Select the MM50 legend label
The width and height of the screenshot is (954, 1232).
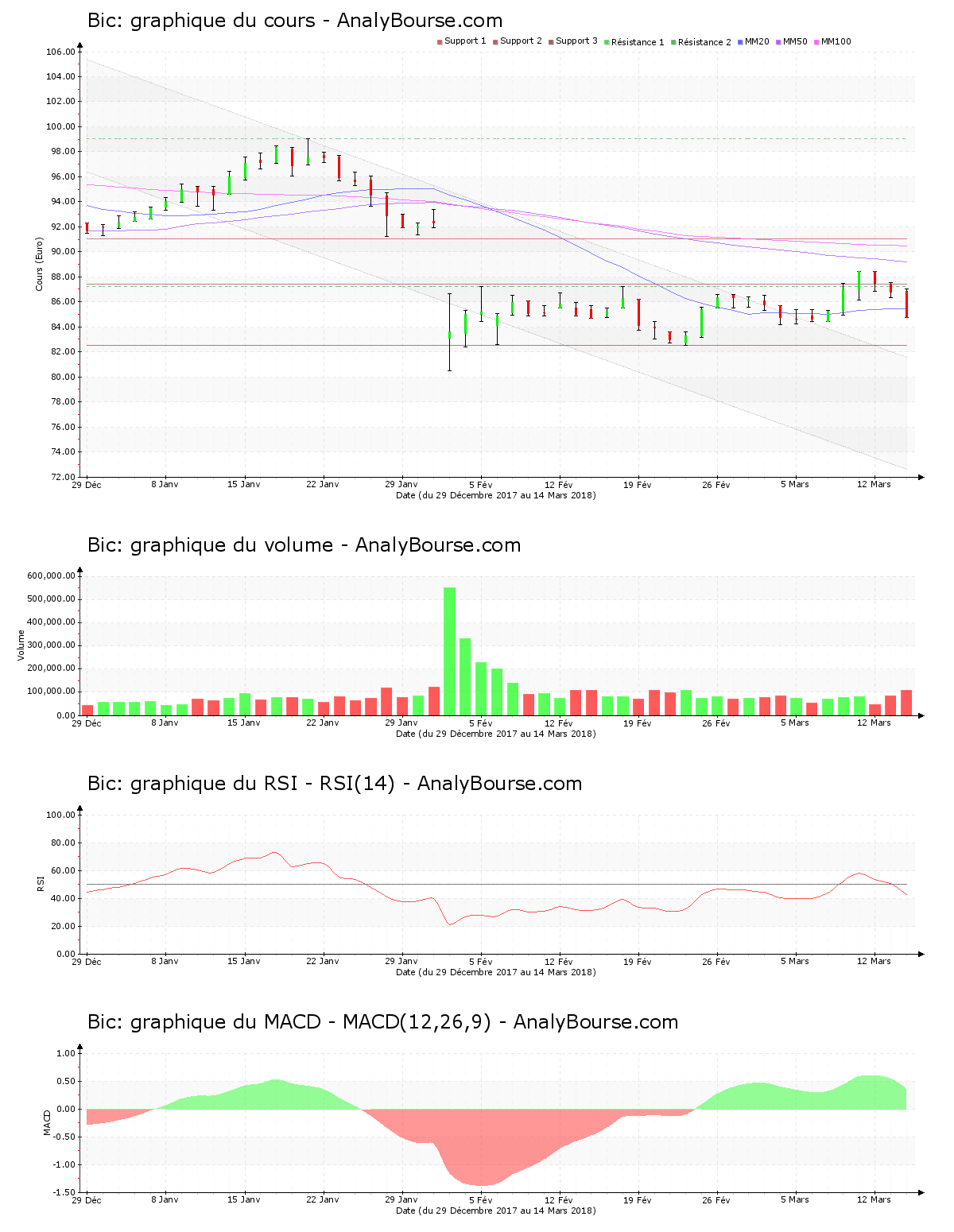795,41
